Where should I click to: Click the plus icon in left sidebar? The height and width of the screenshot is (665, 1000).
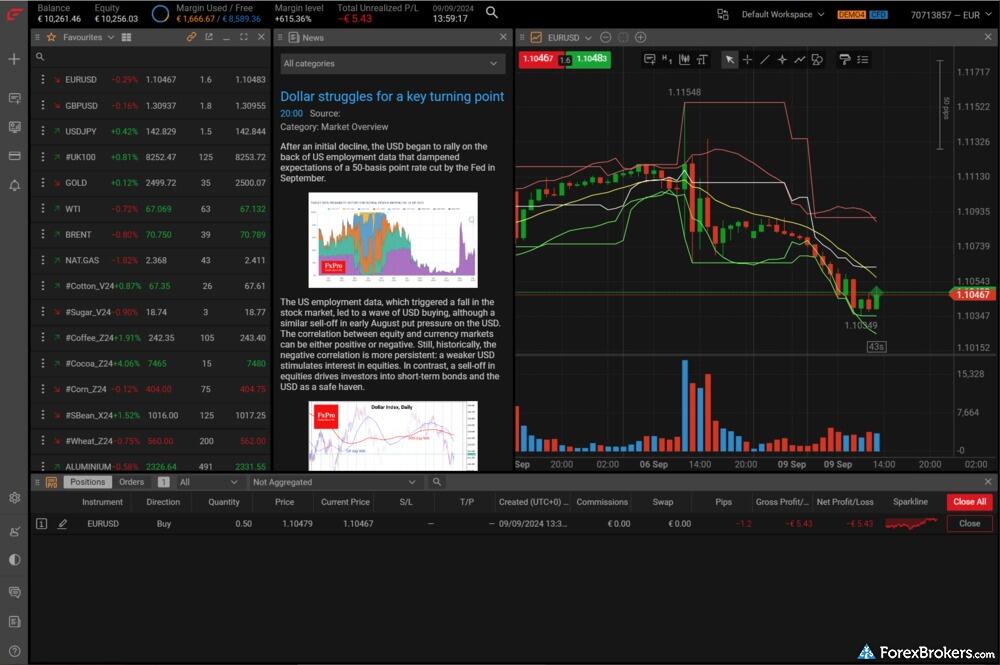click(x=14, y=60)
